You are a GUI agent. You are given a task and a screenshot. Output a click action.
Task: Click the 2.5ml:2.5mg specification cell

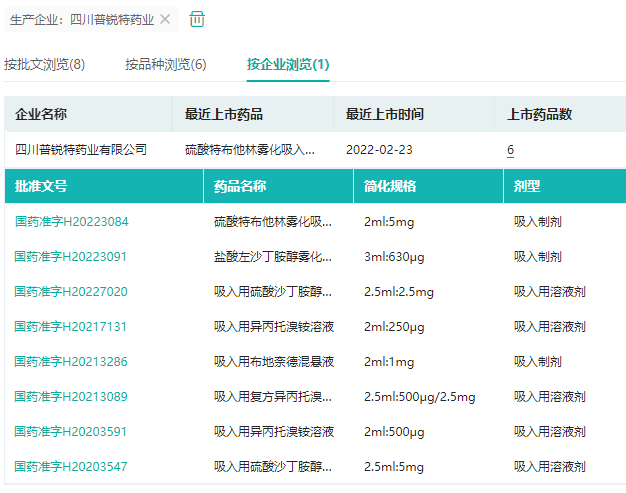pos(399,292)
